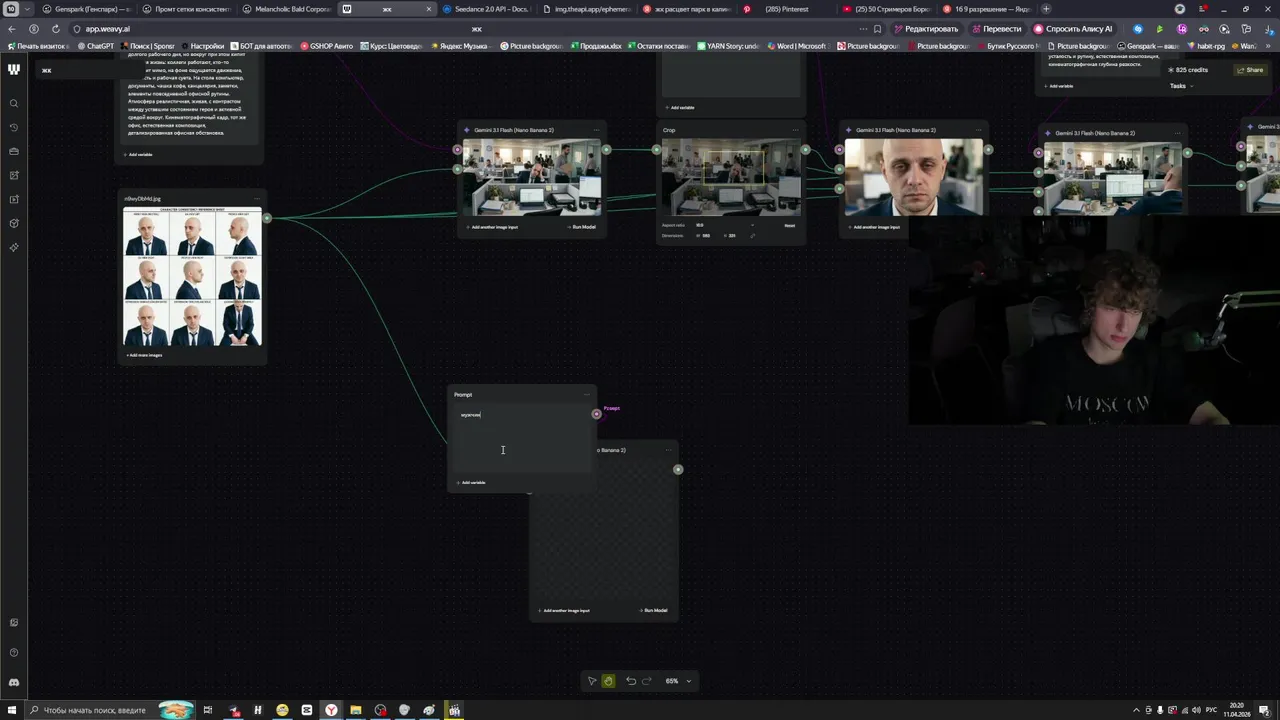Open the Prompt node three-dots menu

pos(587,395)
